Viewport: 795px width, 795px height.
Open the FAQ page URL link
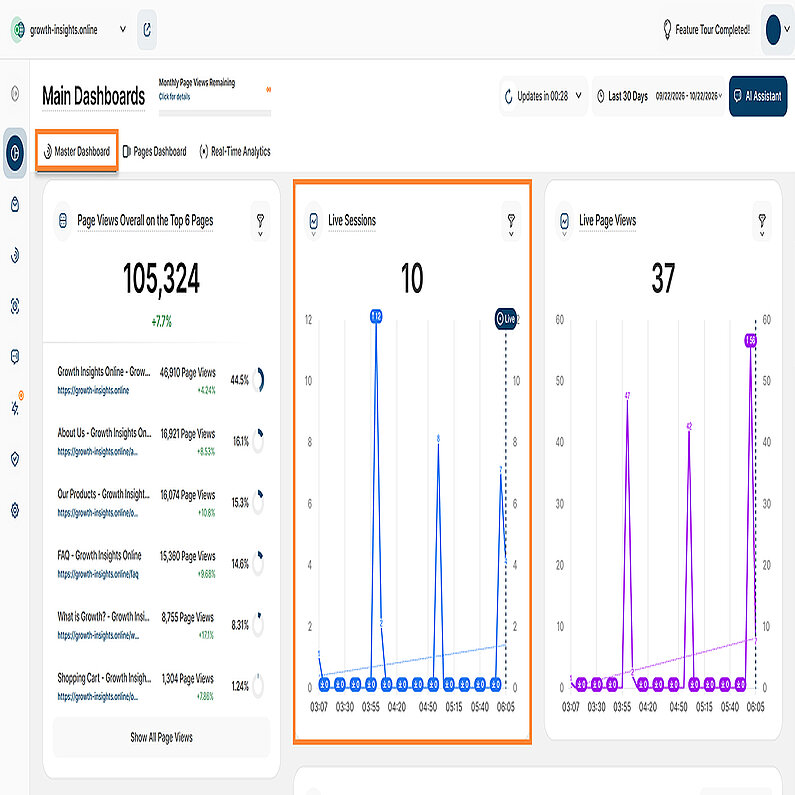[x=98, y=574]
